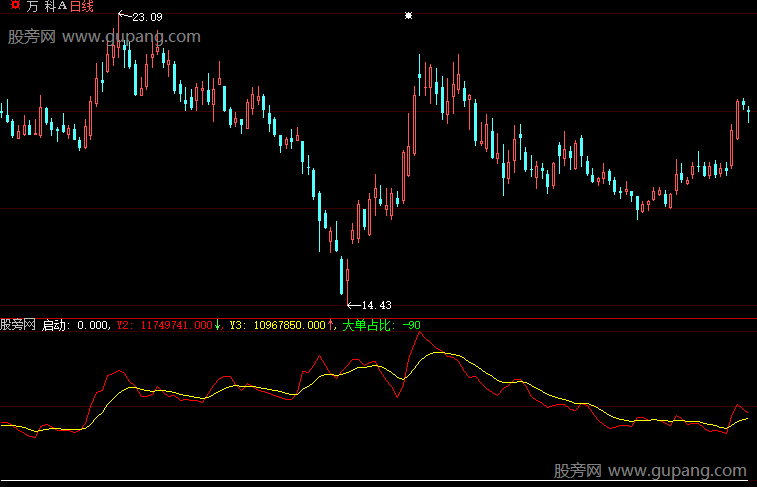The image size is (757, 487).
Task: Select the 万科A stock name label
Action: pyautogui.click(x=47, y=6)
